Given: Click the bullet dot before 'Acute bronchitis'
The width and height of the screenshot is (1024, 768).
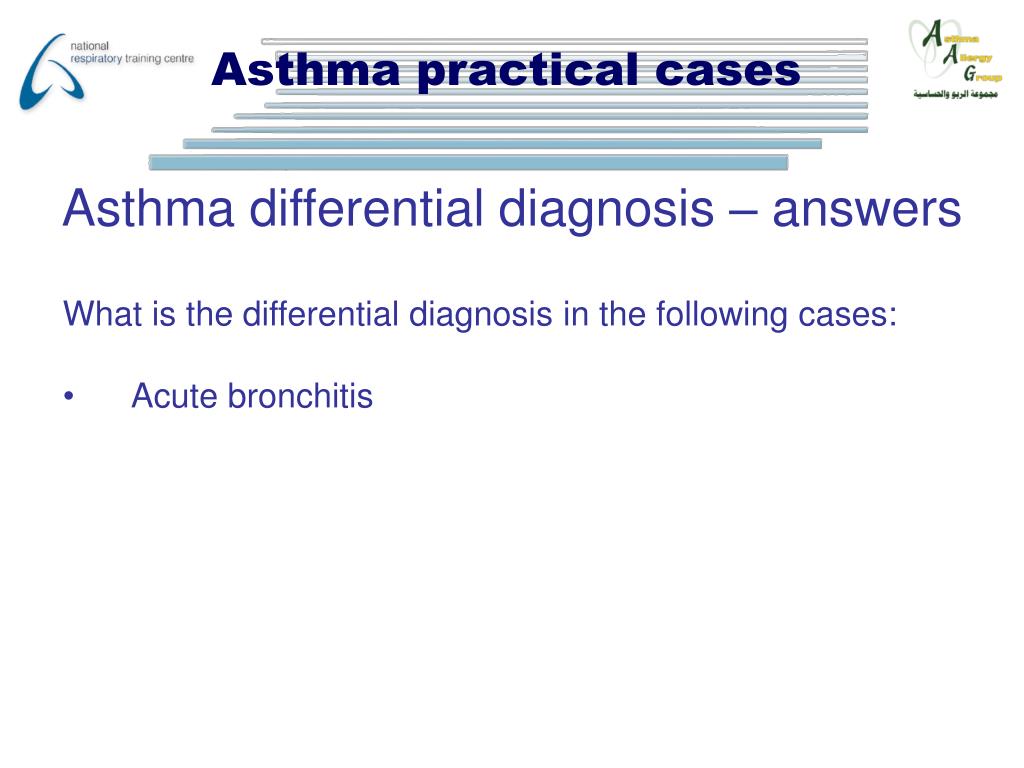Looking at the screenshot, I should click(69, 396).
